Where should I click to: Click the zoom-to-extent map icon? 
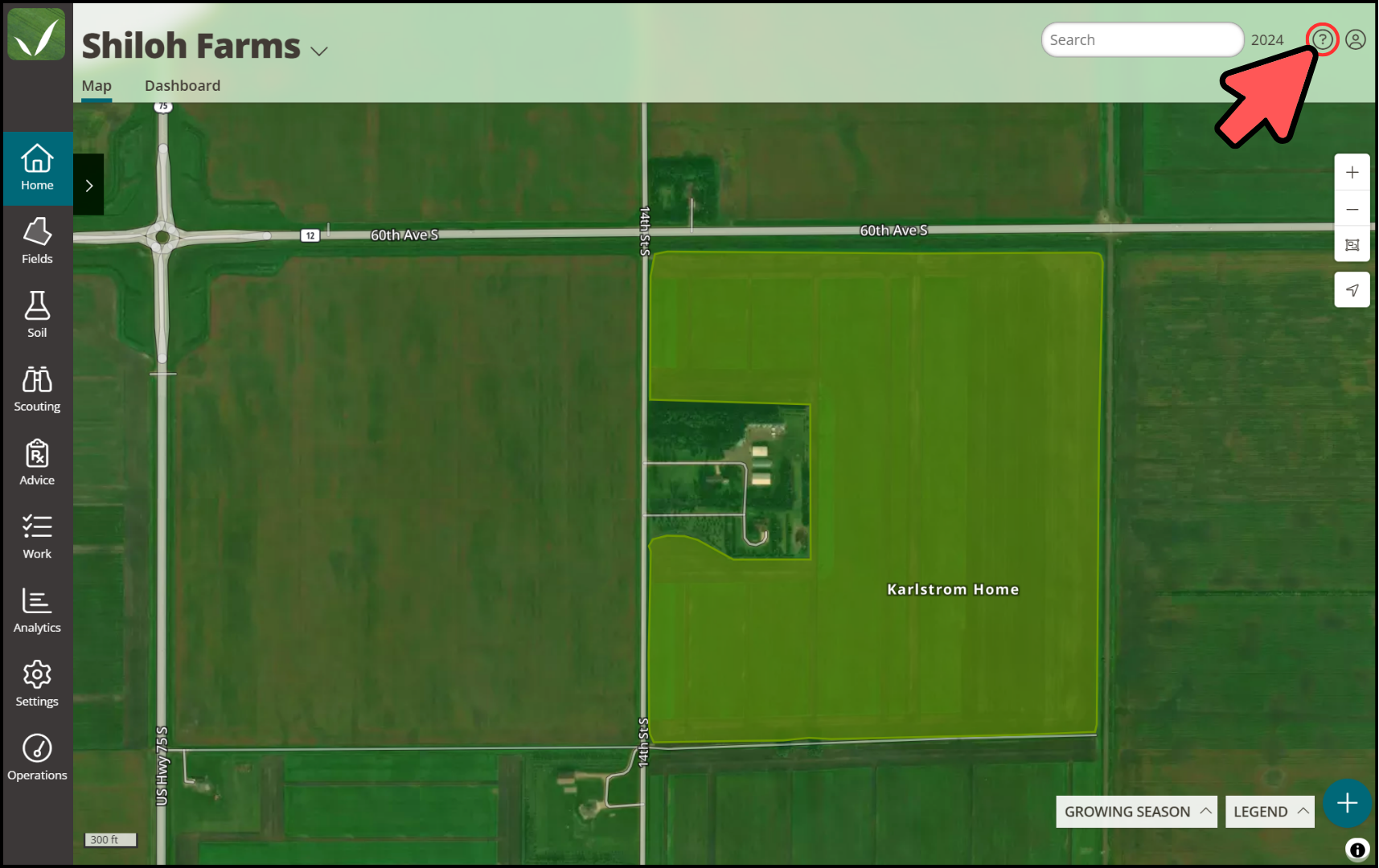point(1352,245)
